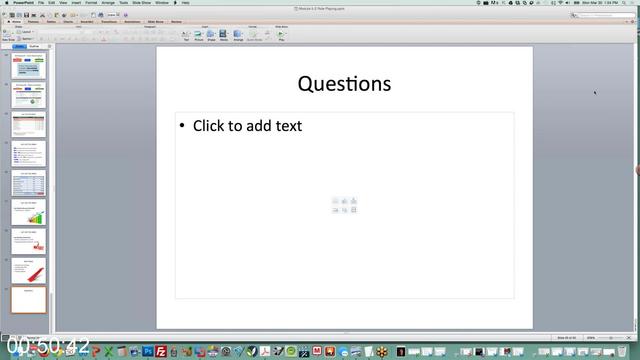Open the Animations ribbon tab
Screen dimensions: 640x360
tap(132, 22)
